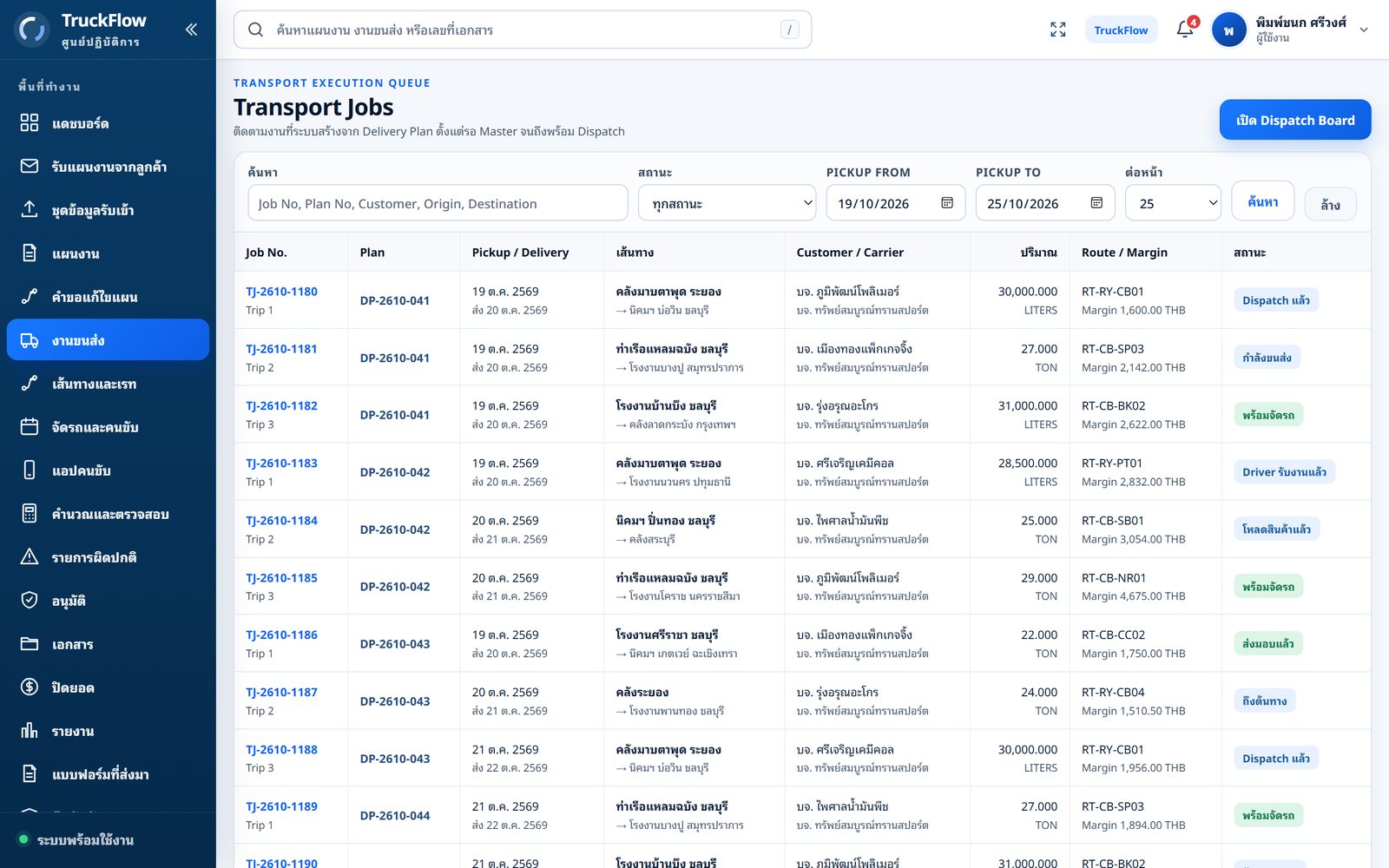Click the phone icon for แอปคนขับ
This screenshot has height=868, width=1389.
tap(30, 470)
